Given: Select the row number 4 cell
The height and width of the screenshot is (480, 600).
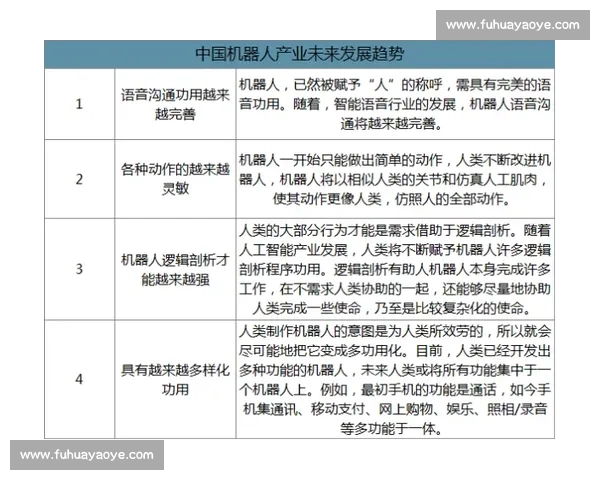Looking at the screenshot, I should [79, 379].
